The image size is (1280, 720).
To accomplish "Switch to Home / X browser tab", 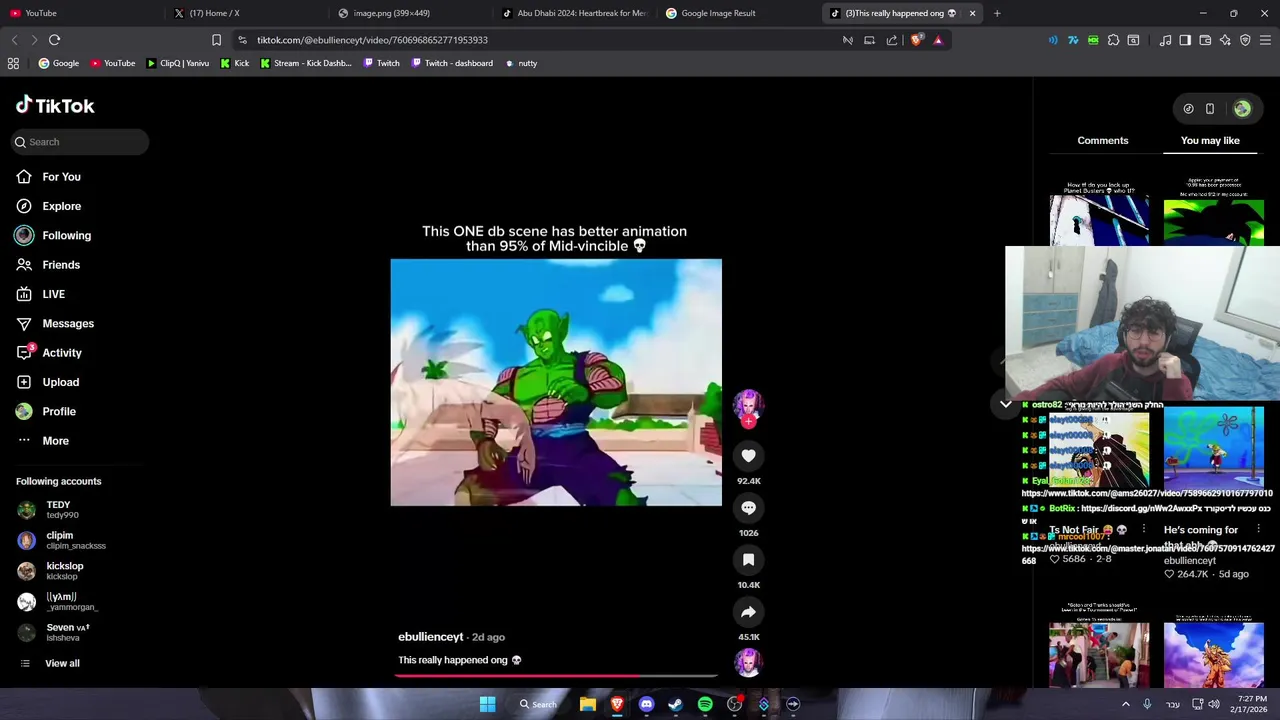I will [245, 13].
